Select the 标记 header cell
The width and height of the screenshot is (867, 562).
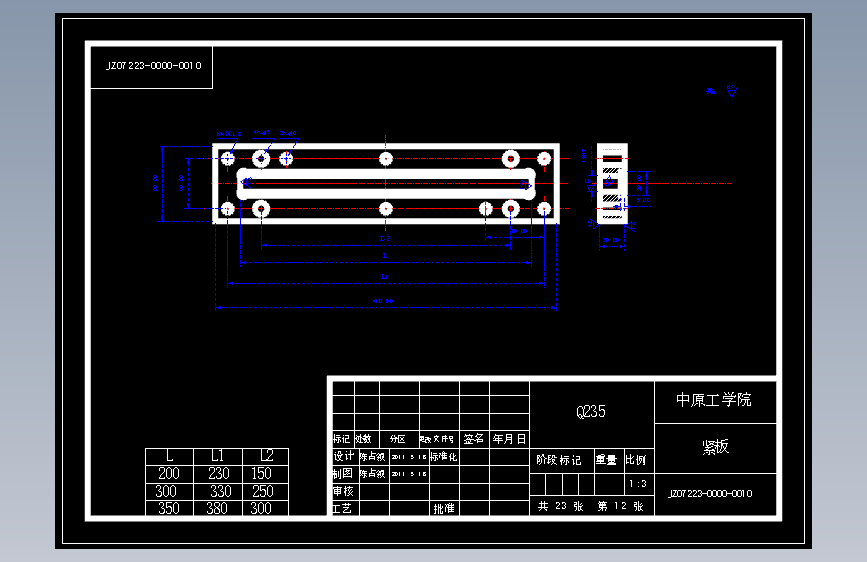point(341,439)
